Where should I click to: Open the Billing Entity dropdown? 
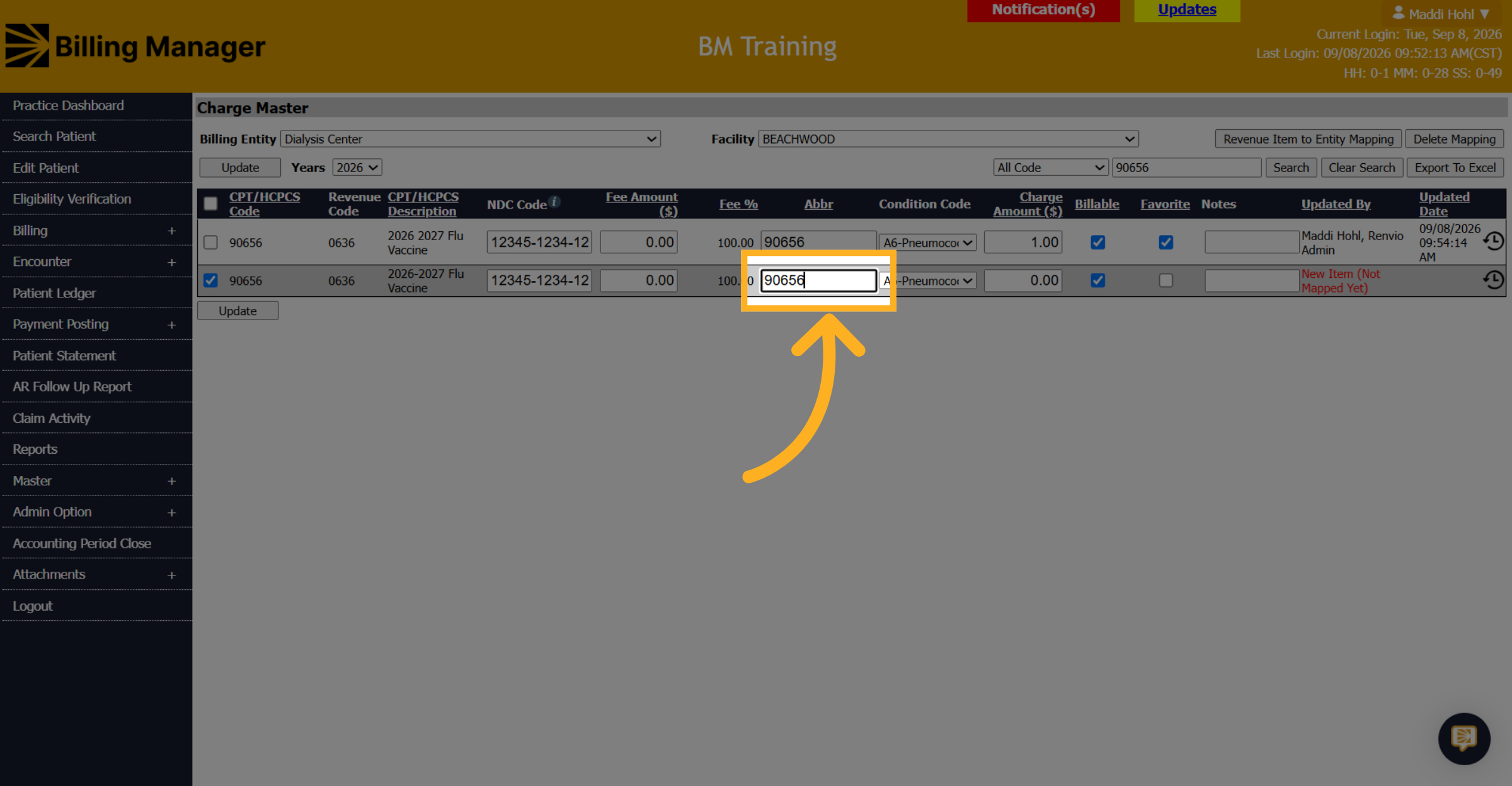click(x=471, y=139)
